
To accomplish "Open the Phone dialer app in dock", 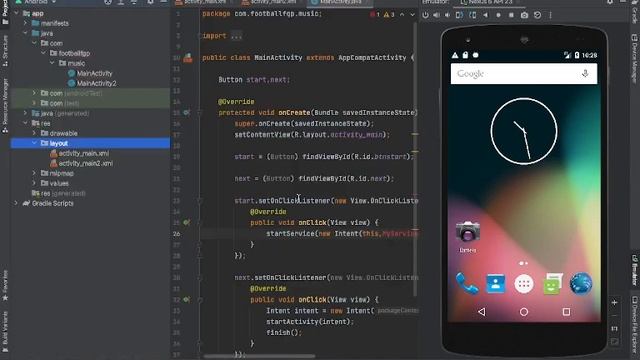I will pos(467,283).
